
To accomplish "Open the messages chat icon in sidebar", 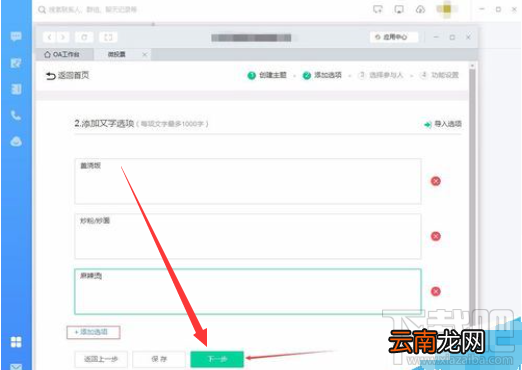I will 16,36.
